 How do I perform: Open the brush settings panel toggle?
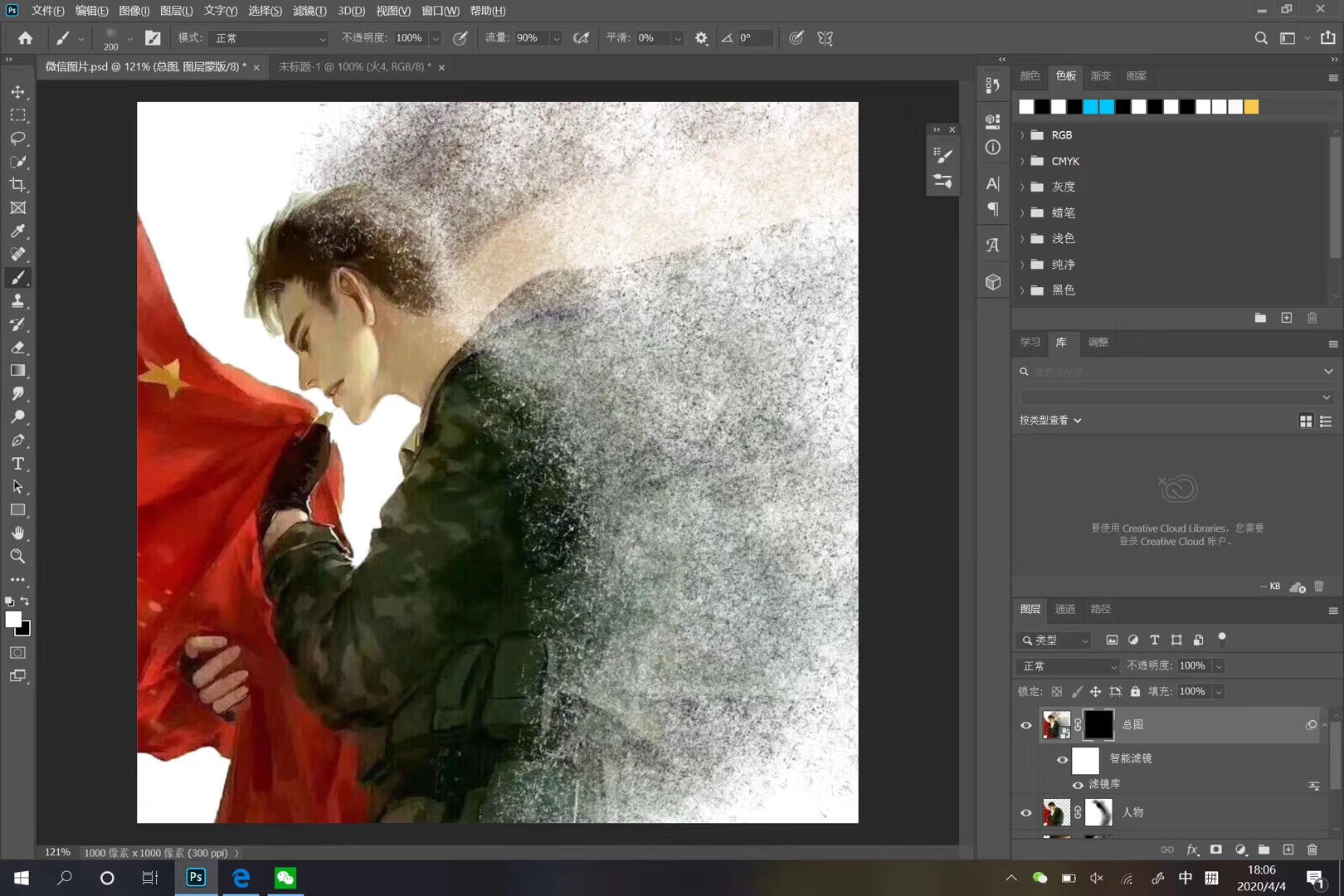click(153, 38)
